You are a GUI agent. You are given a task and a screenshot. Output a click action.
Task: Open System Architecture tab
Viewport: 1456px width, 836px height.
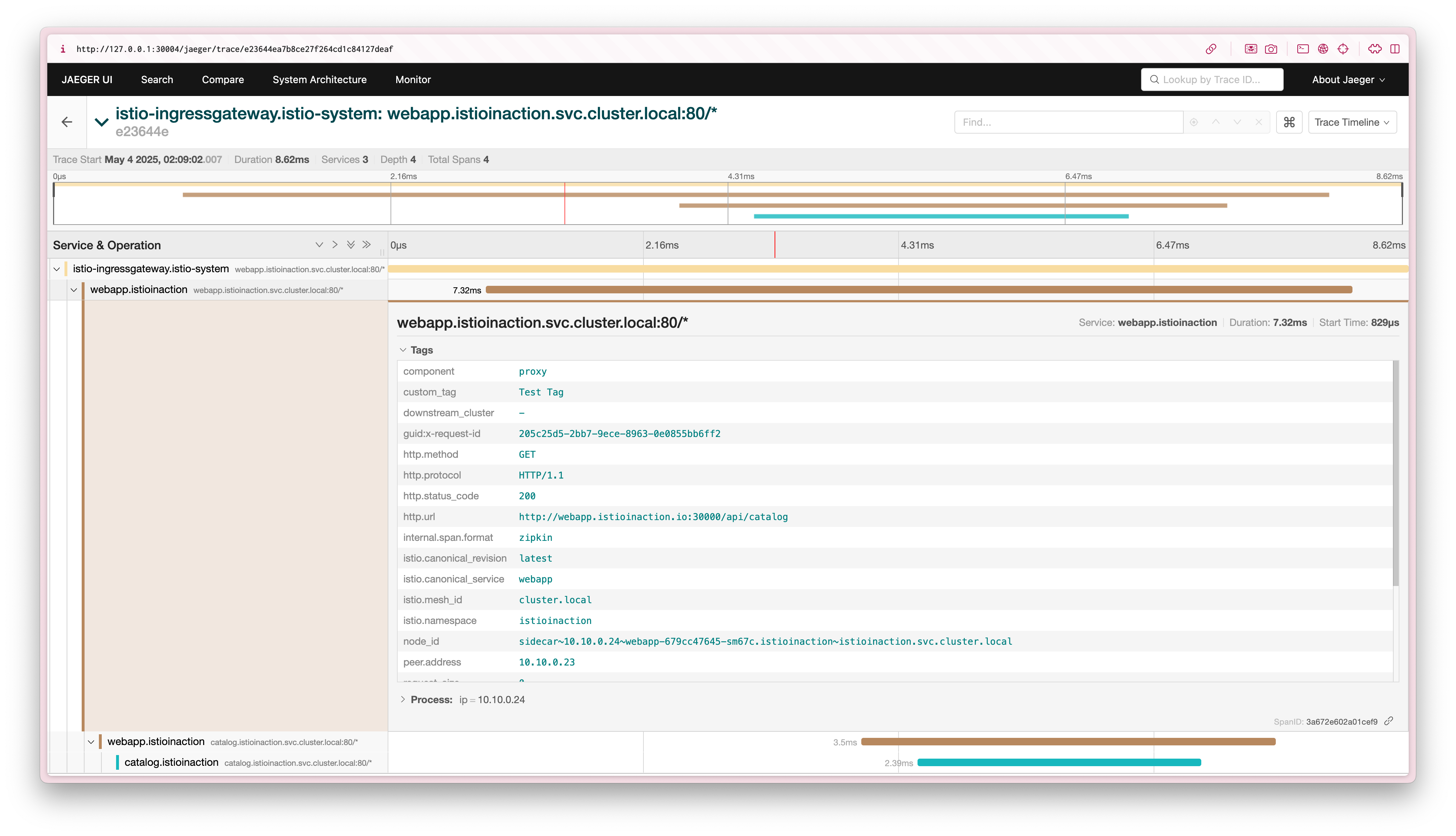319,80
